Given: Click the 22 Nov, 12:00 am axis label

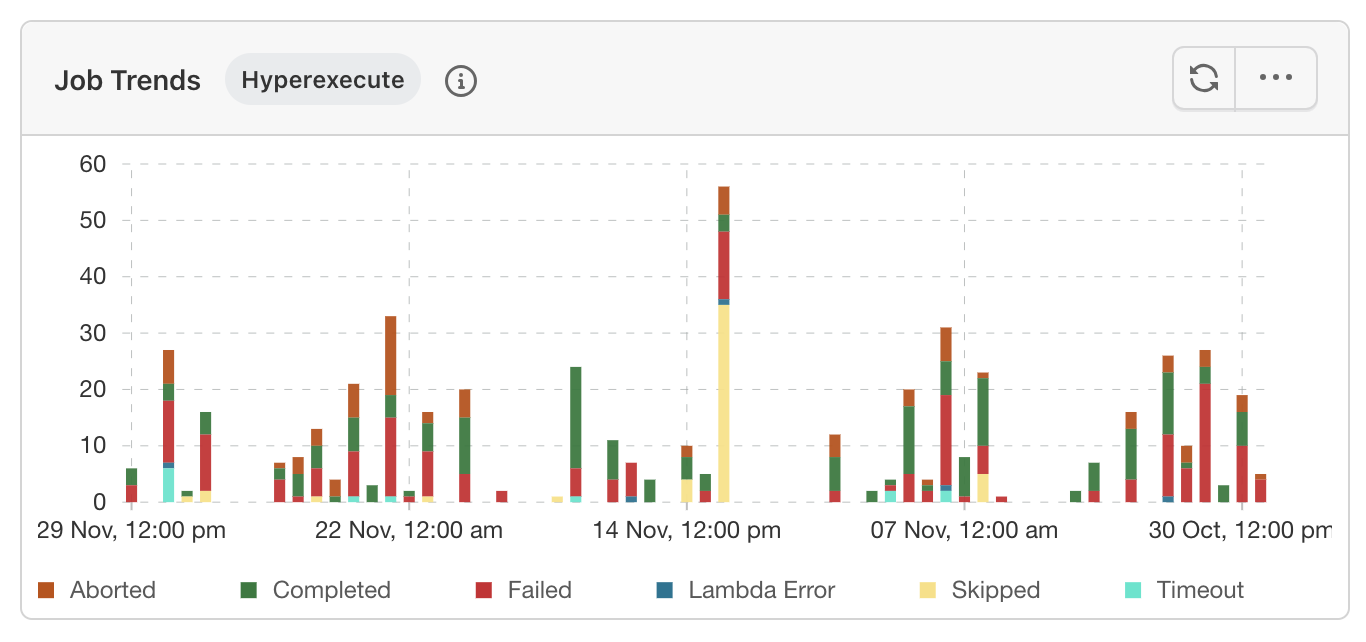Looking at the screenshot, I should coord(408,531).
